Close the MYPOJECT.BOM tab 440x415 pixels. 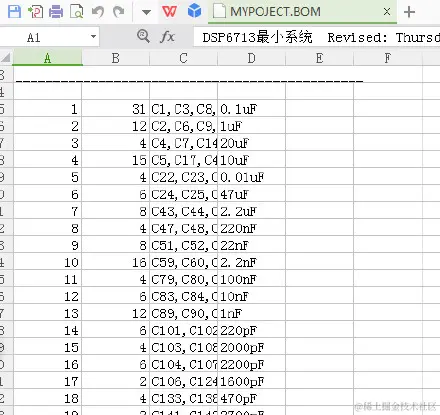click(x=387, y=12)
